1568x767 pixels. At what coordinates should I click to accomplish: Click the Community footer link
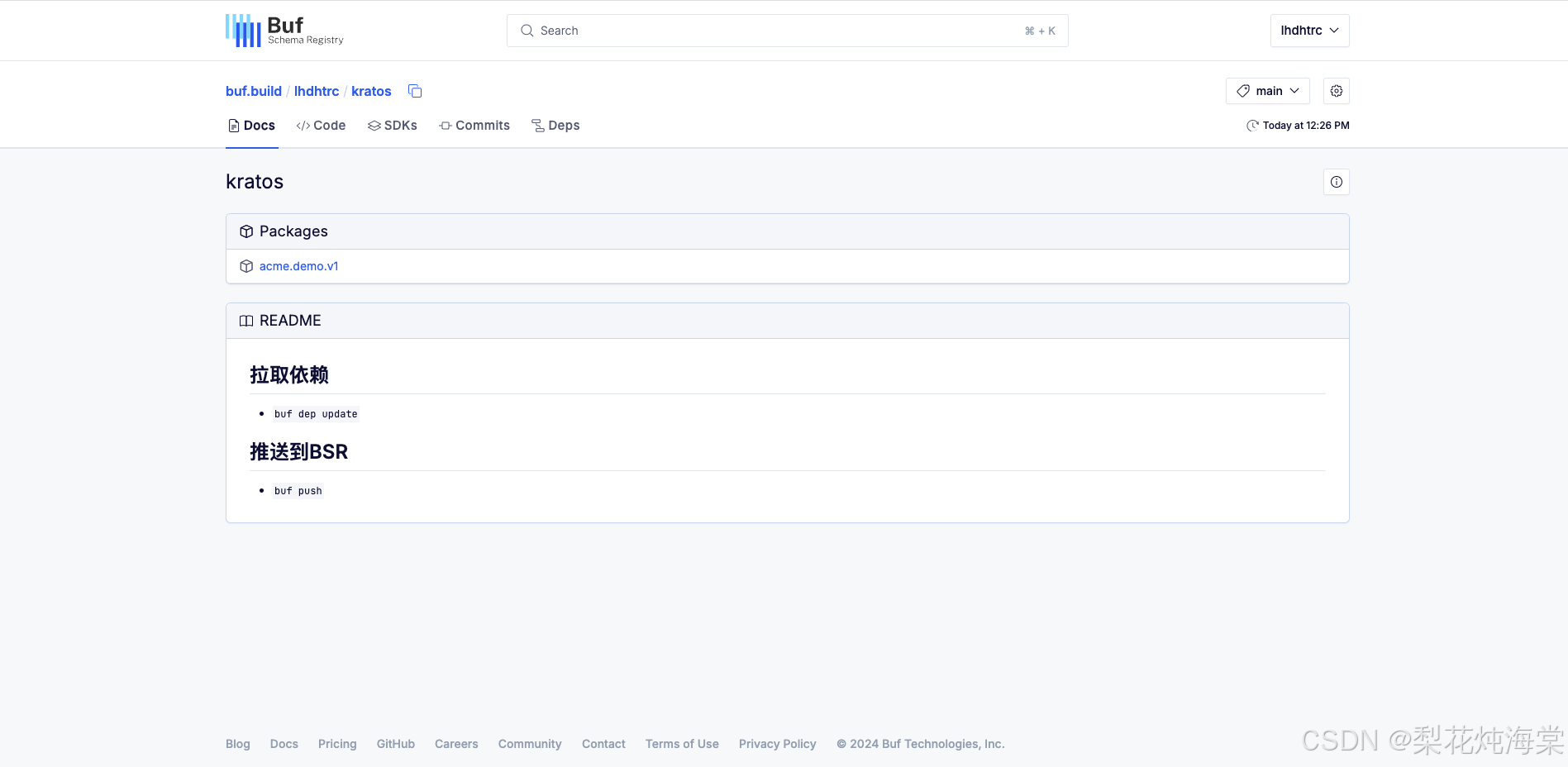tap(530, 744)
